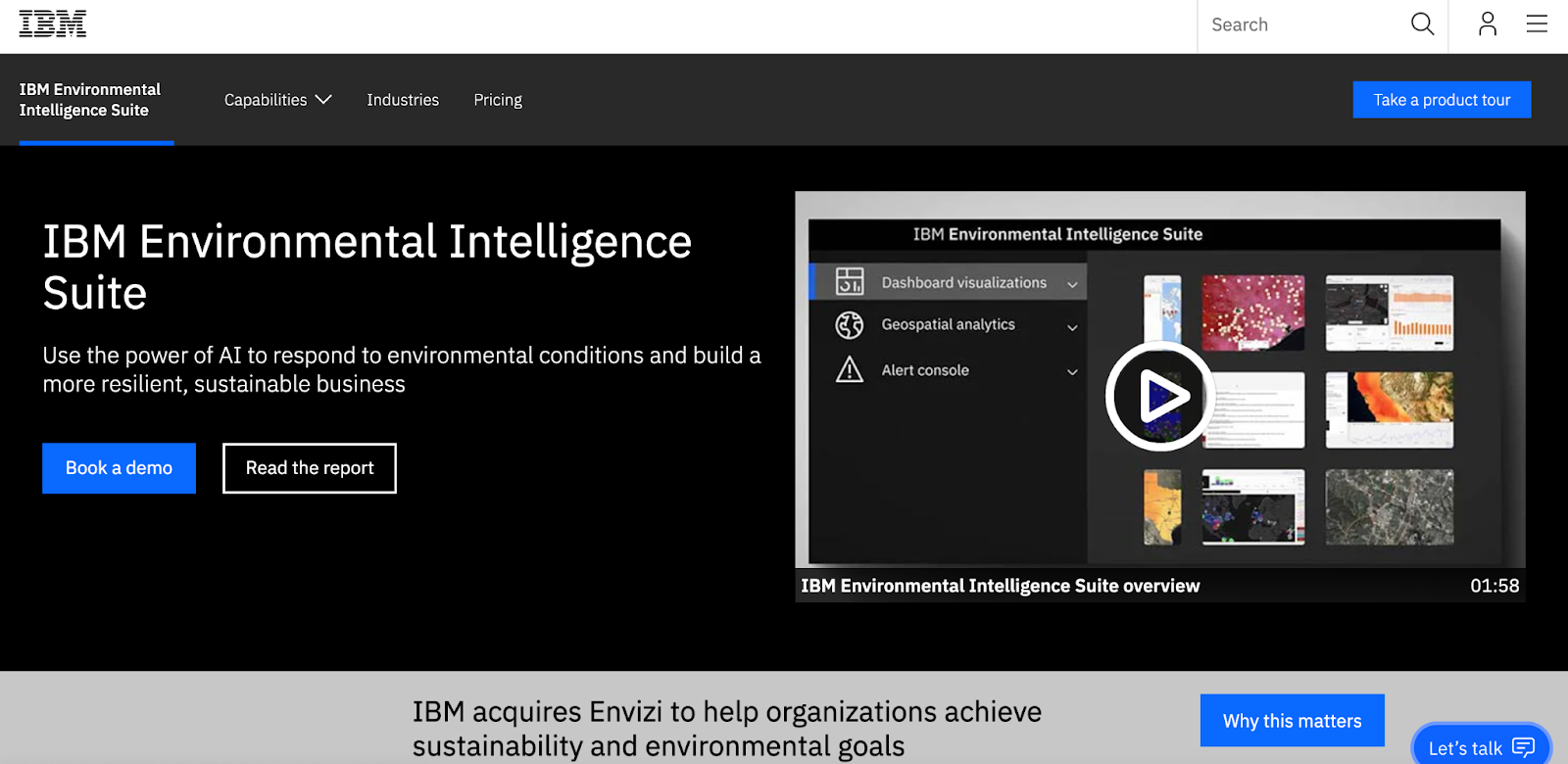Click the main 'IBM Environmental Intelligence Suite' heading

tap(367, 266)
